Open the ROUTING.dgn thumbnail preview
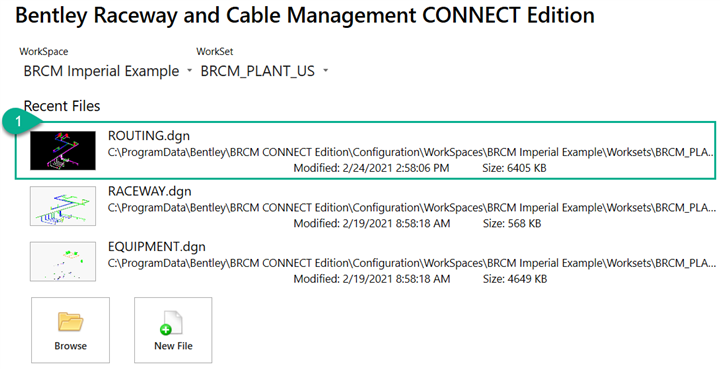Viewport: 720px width, 369px height. point(63,151)
